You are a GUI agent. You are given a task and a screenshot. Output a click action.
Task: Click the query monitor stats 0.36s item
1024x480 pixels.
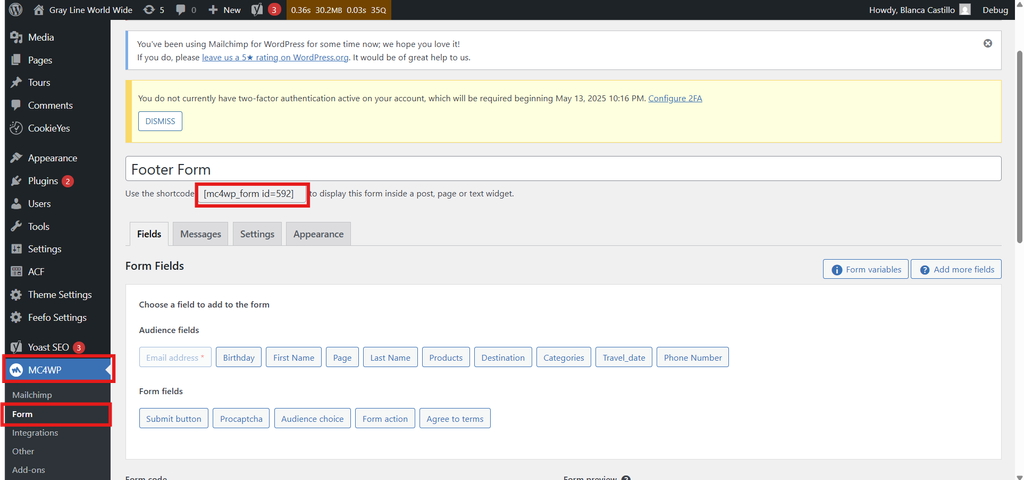[x=338, y=10]
